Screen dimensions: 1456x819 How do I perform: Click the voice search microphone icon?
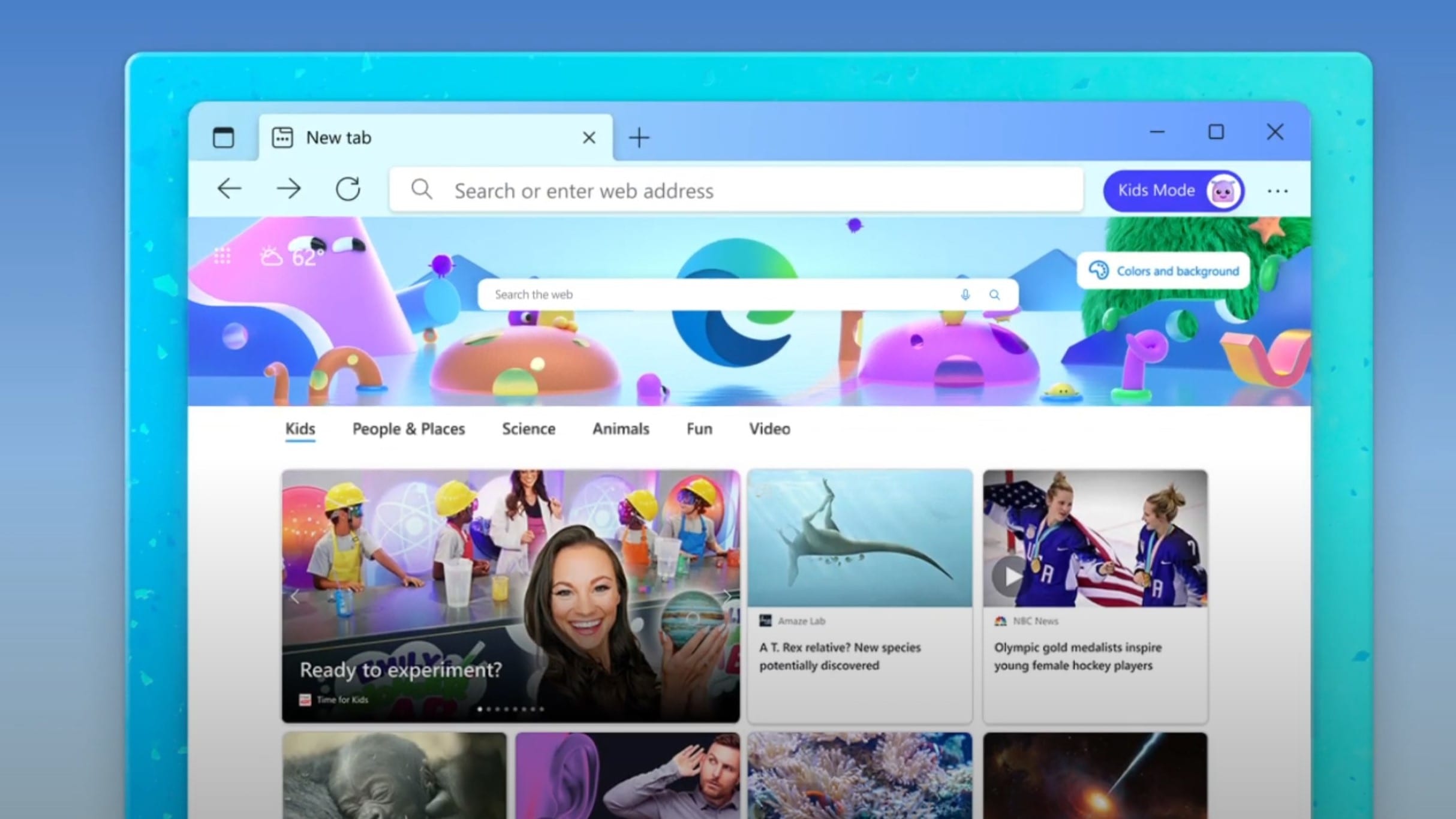(x=965, y=294)
